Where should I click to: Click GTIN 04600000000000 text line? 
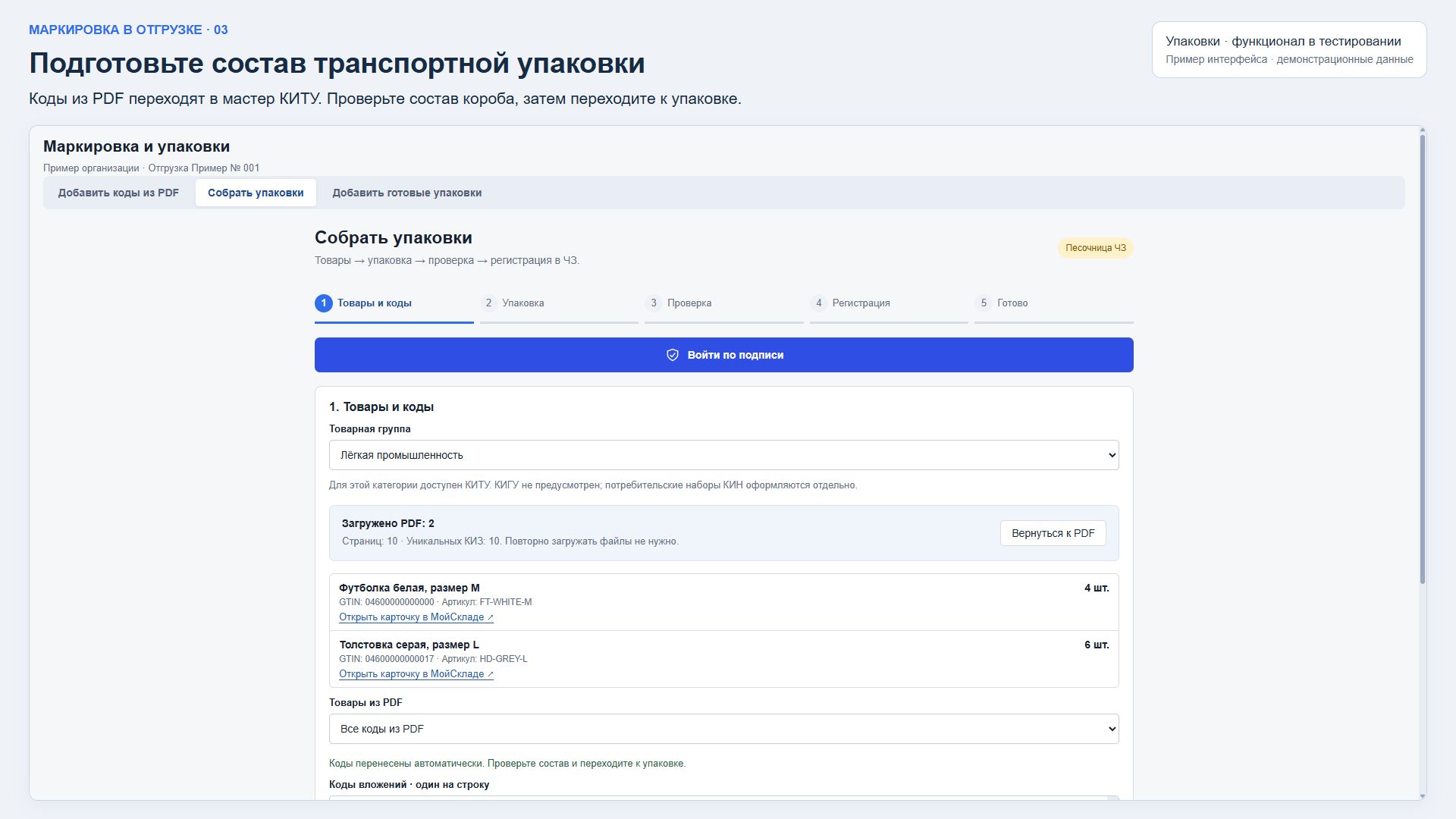click(435, 602)
